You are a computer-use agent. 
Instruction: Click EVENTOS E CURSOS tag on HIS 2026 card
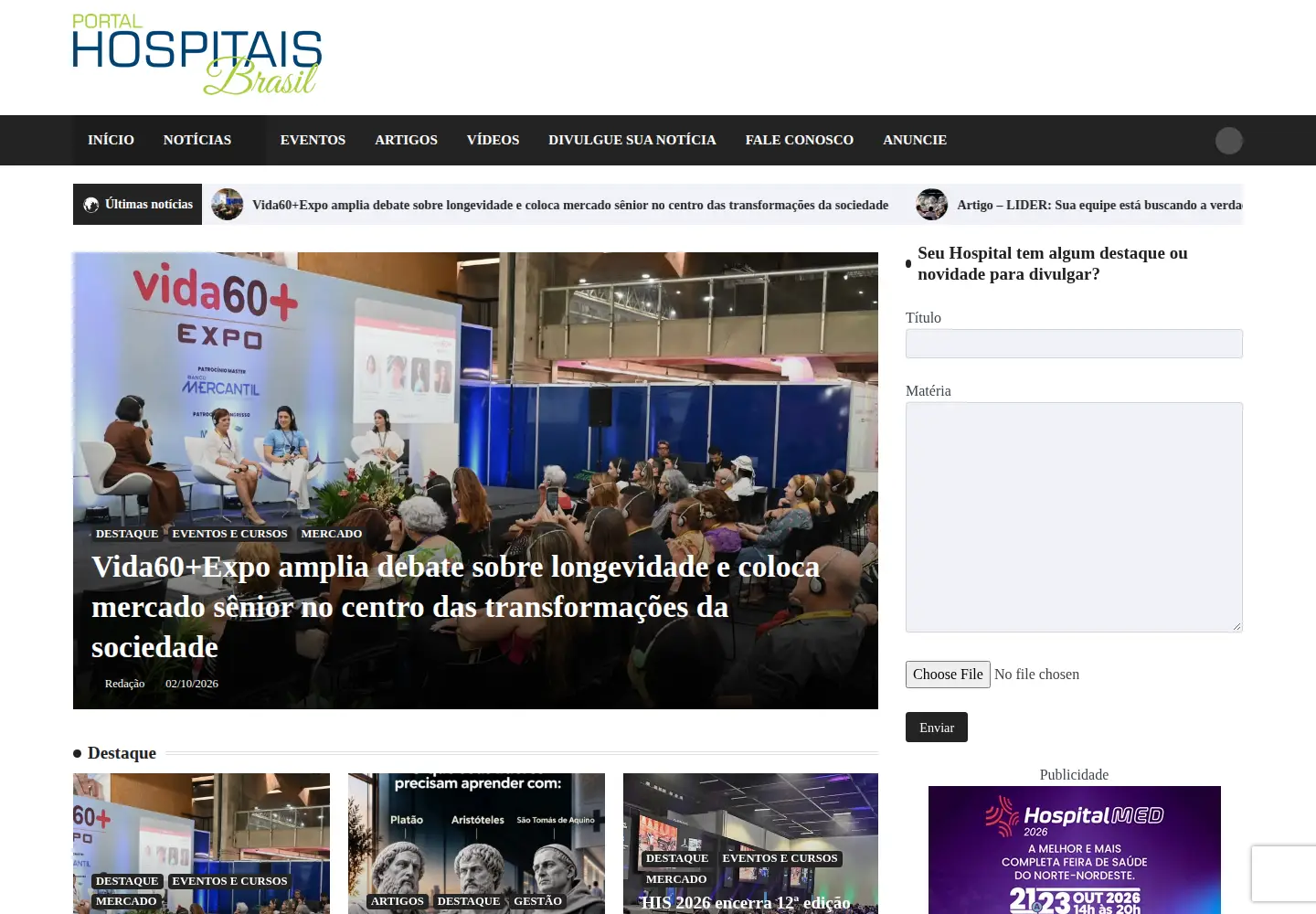point(780,858)
